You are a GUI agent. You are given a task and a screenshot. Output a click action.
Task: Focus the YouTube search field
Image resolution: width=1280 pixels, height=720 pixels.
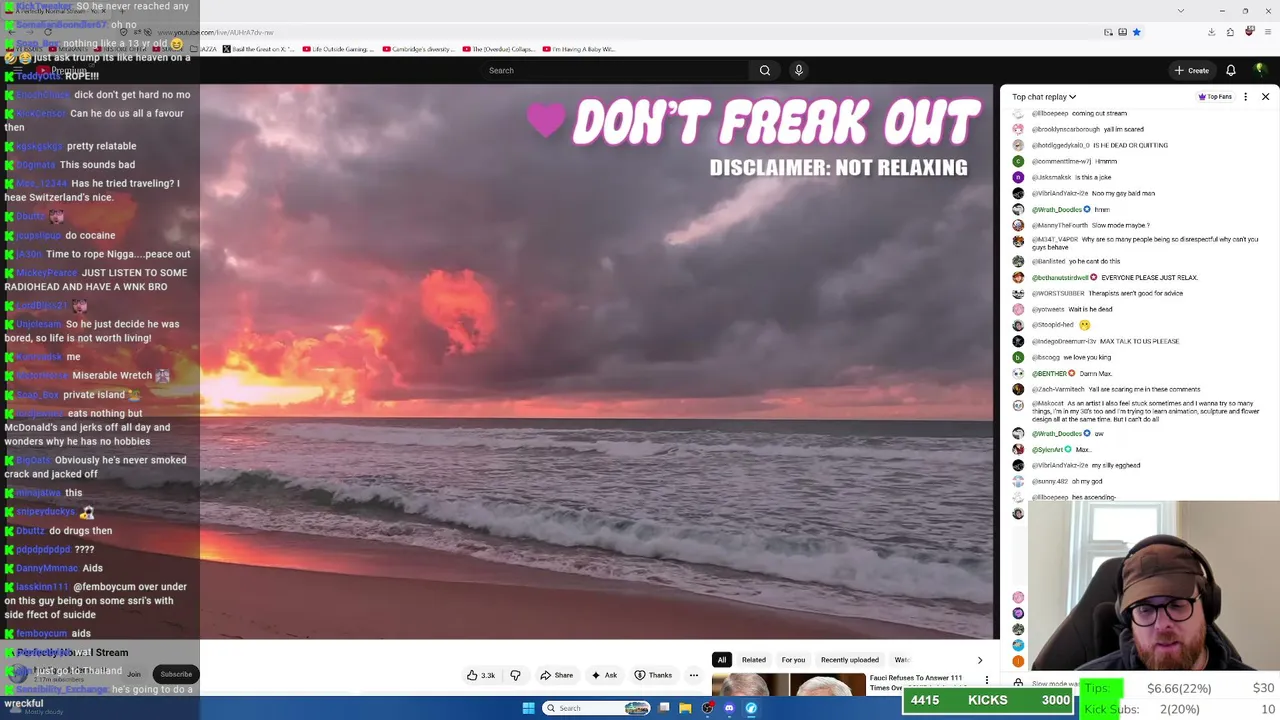point(615,70)
